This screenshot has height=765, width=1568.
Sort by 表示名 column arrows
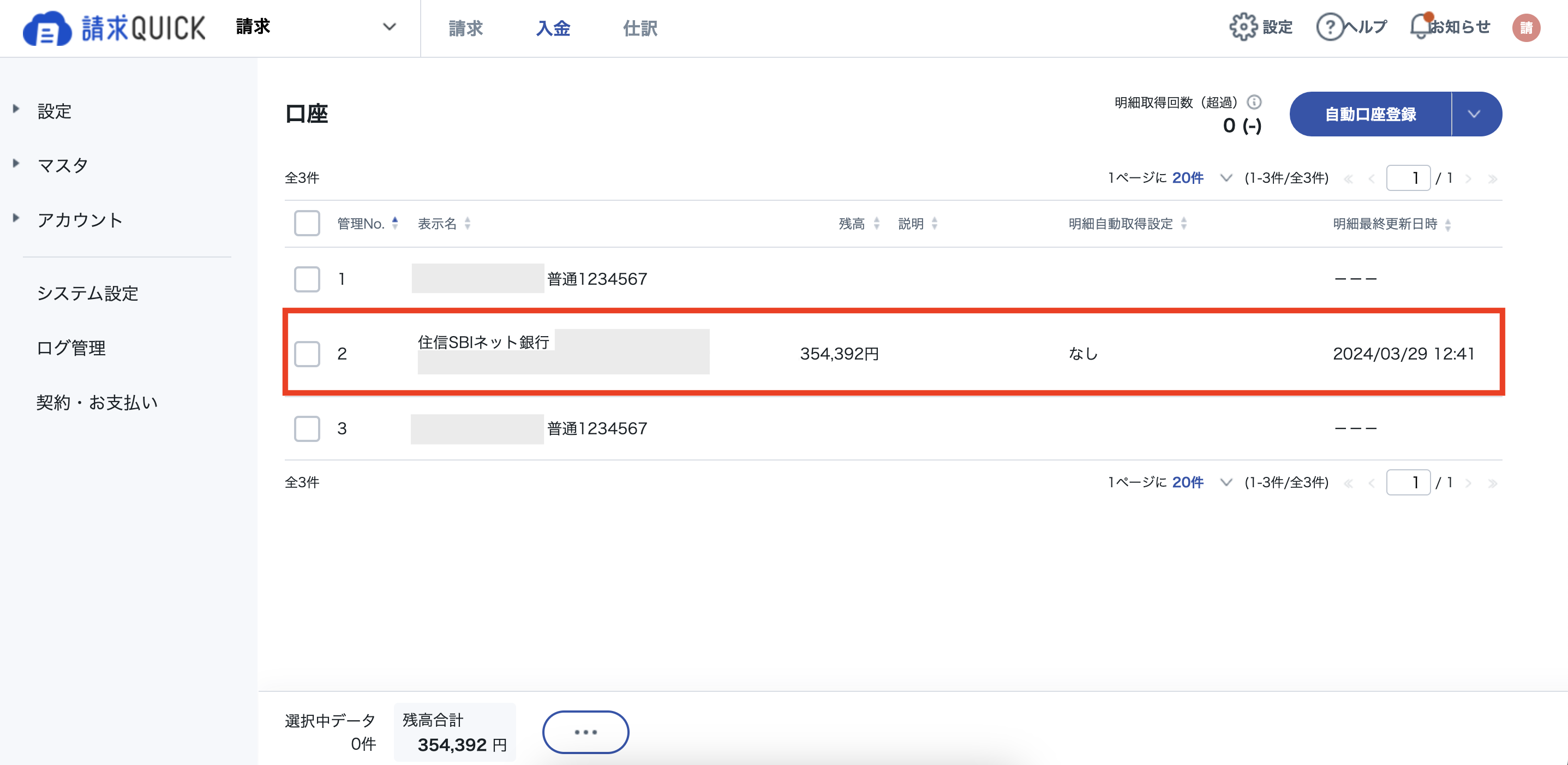468,223
